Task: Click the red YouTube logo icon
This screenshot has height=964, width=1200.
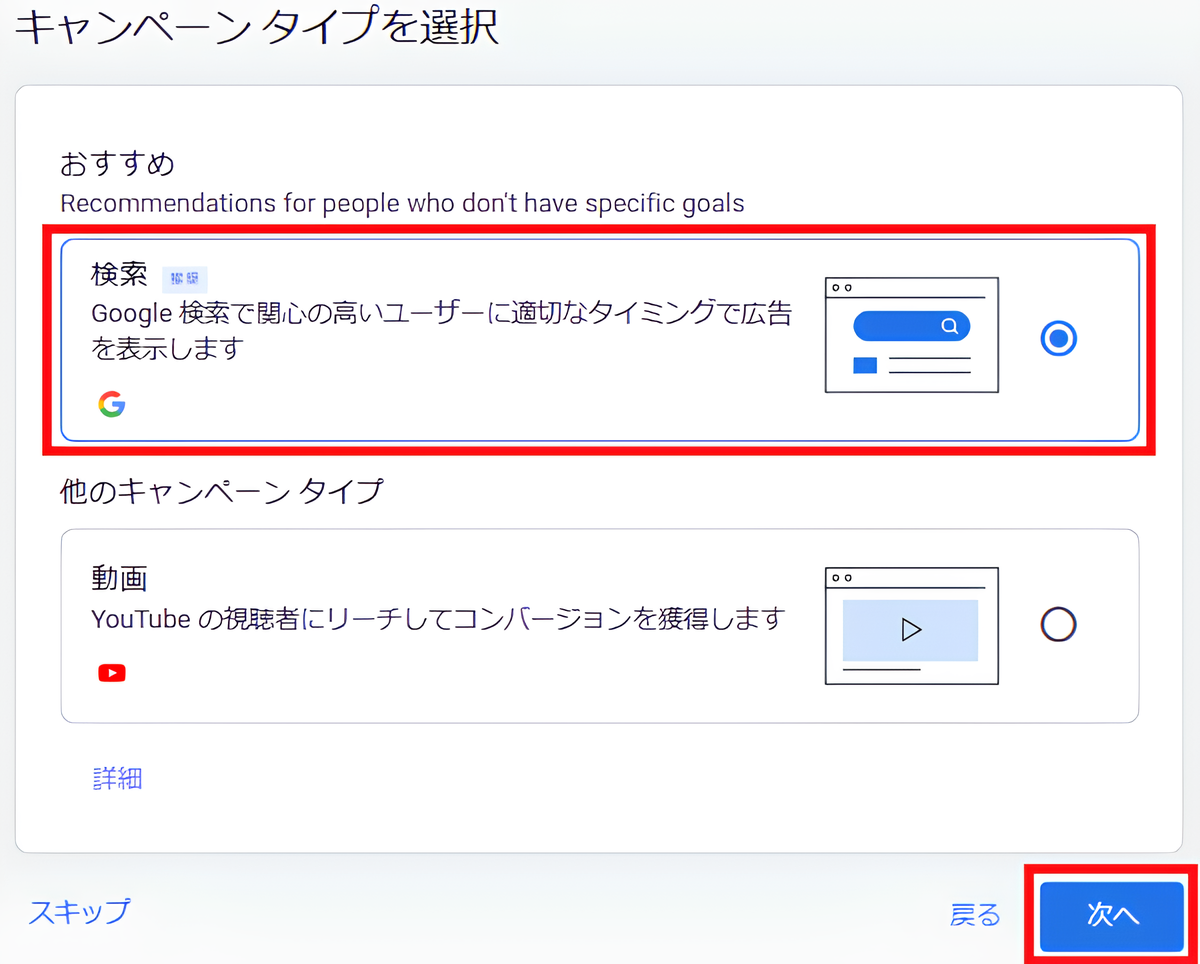Action: pos(112,673)
